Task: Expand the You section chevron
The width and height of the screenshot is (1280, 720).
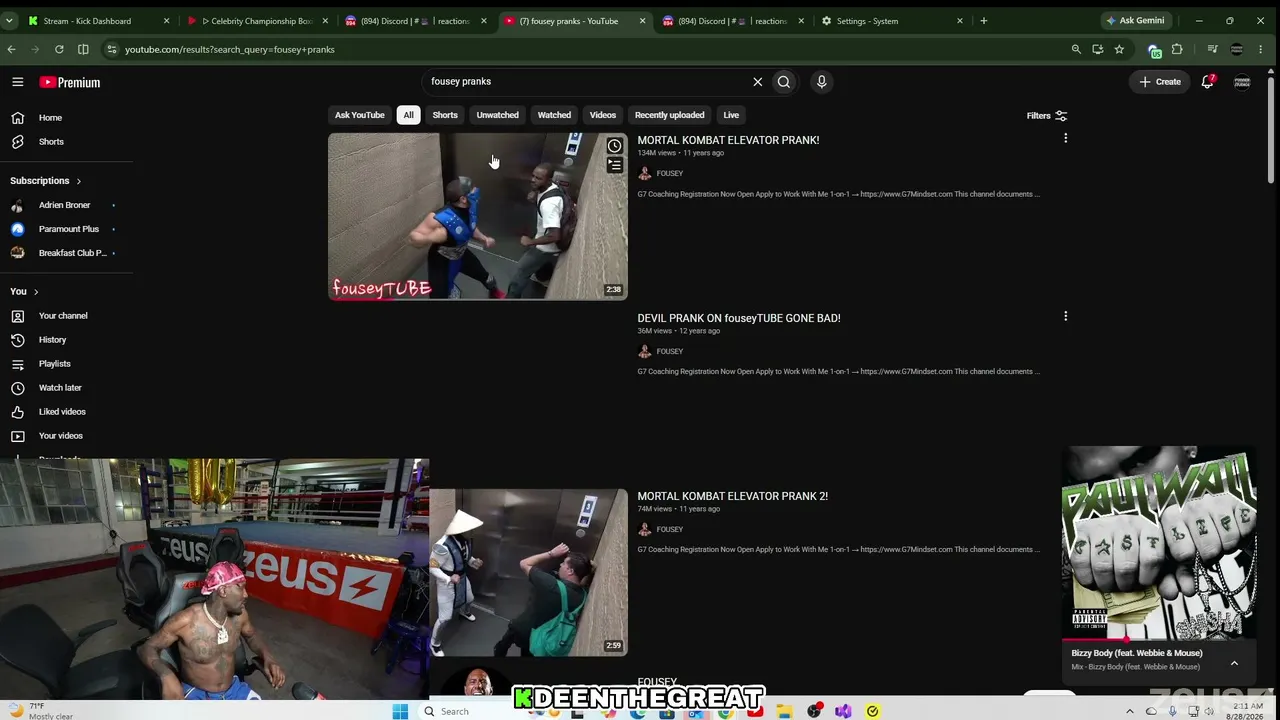Action: (36, 292)
